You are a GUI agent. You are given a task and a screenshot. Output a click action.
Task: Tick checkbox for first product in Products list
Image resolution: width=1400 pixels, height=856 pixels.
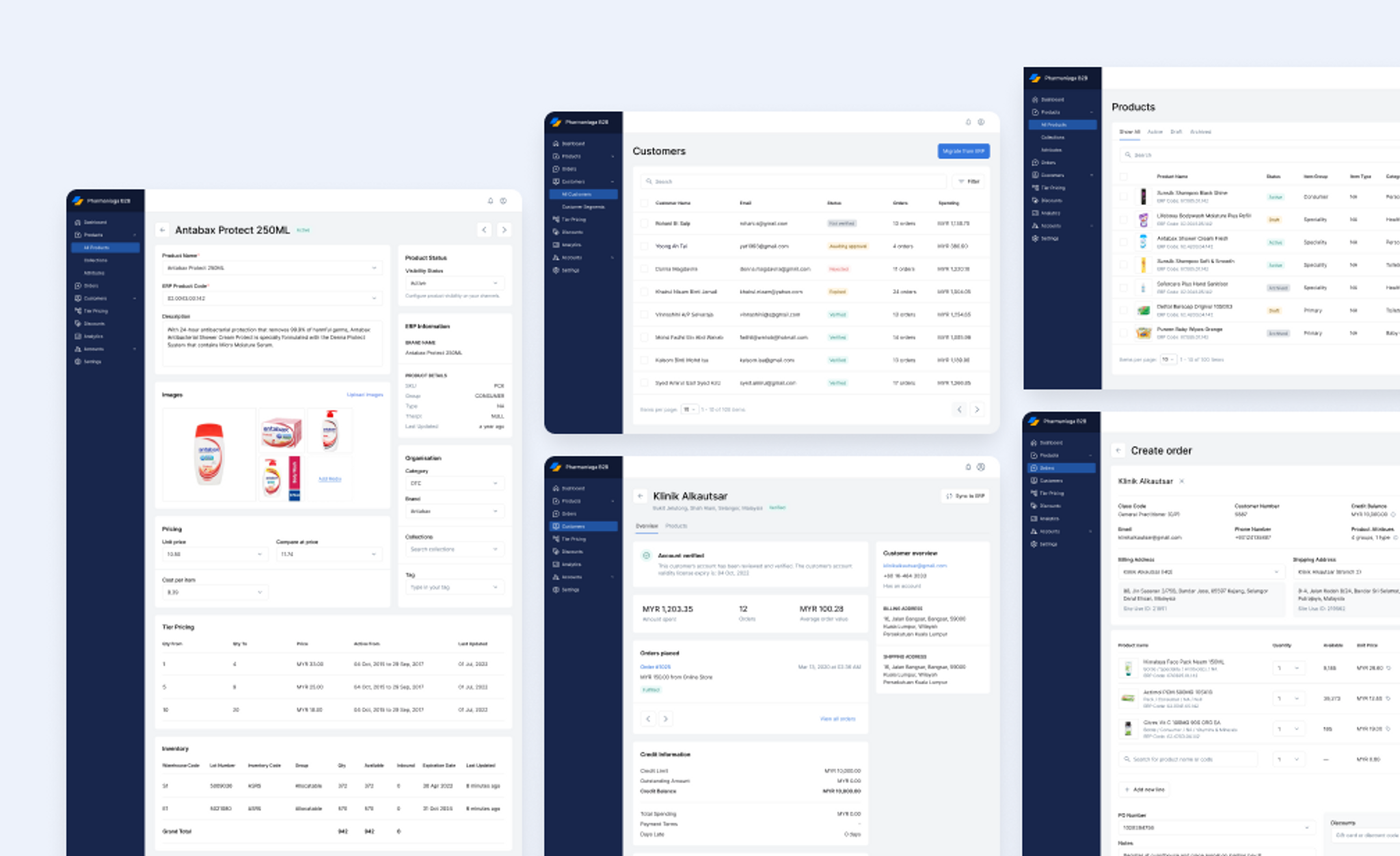pos(1123,197)
